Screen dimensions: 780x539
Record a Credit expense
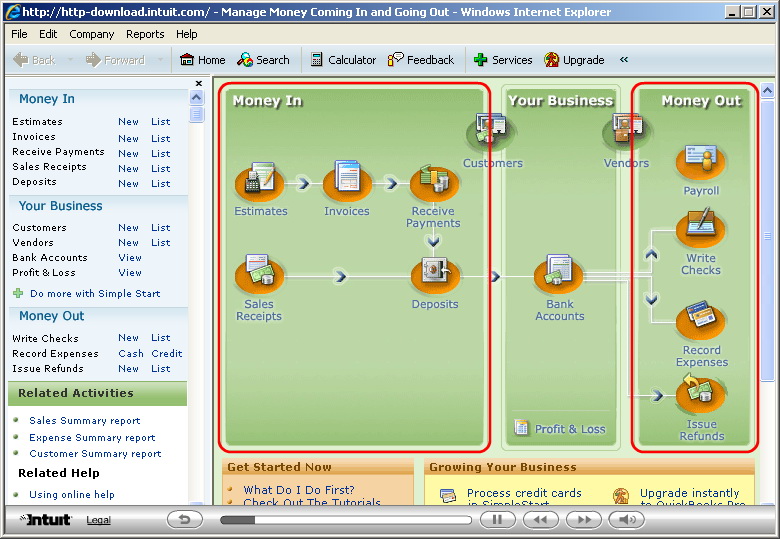(x=167, y=354)
